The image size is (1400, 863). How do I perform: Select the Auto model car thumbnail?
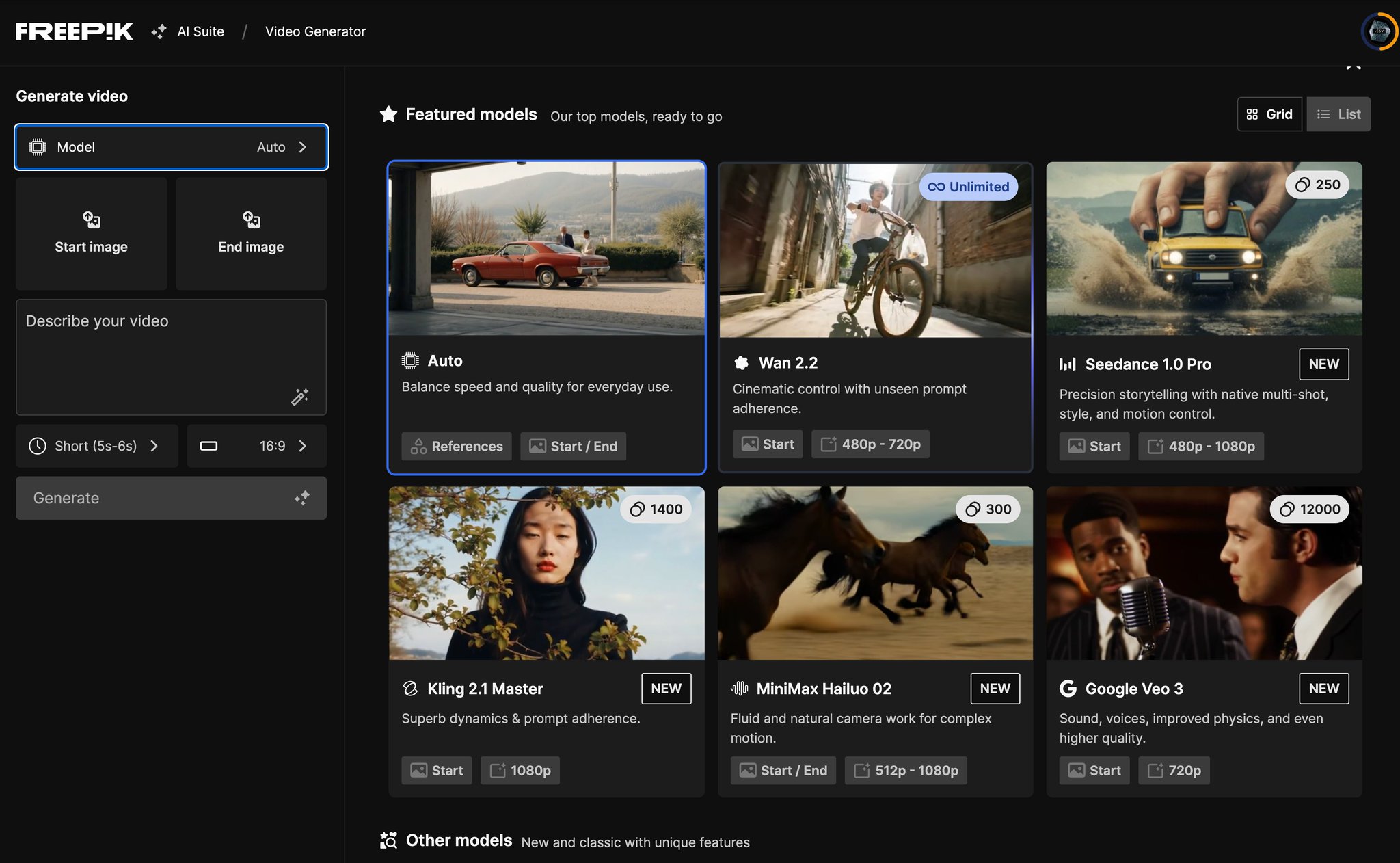547,249
